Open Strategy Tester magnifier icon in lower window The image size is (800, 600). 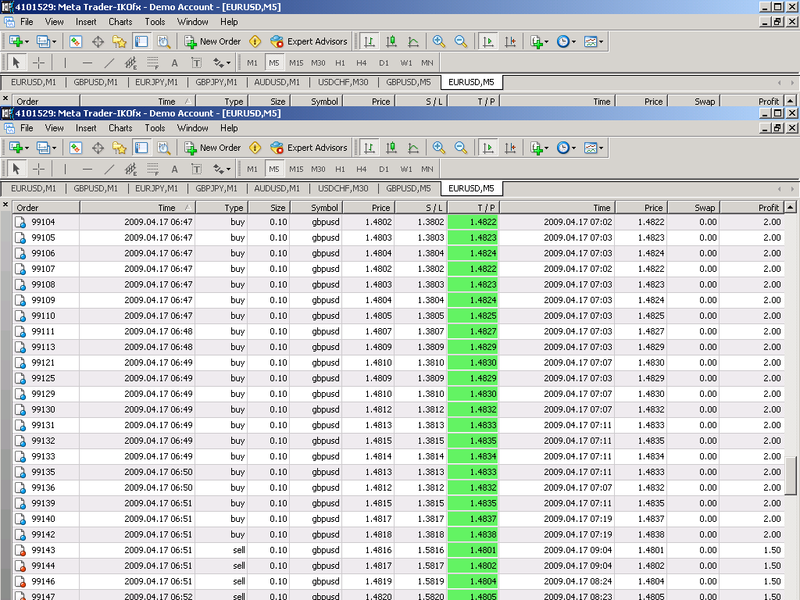[x=163, y=148]
